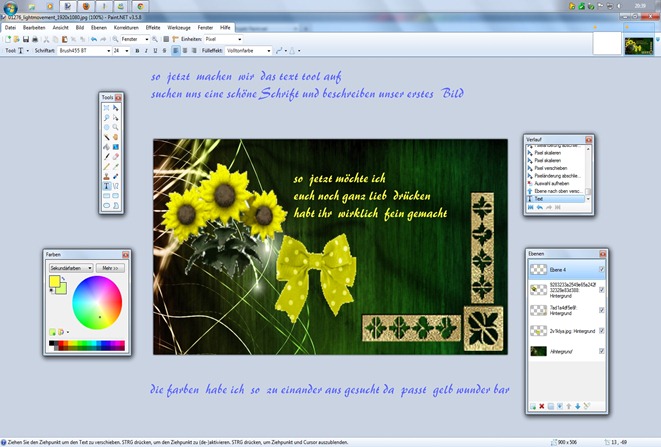Select the Move Selection tool
The image size is (661, 447).
click(x=116, y=118)
